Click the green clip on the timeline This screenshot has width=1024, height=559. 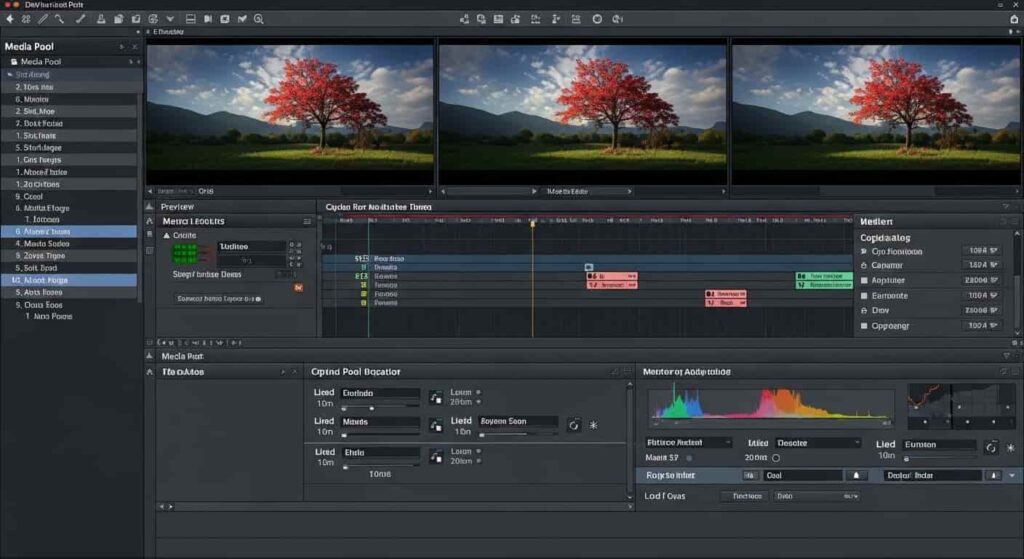[824, 281]
